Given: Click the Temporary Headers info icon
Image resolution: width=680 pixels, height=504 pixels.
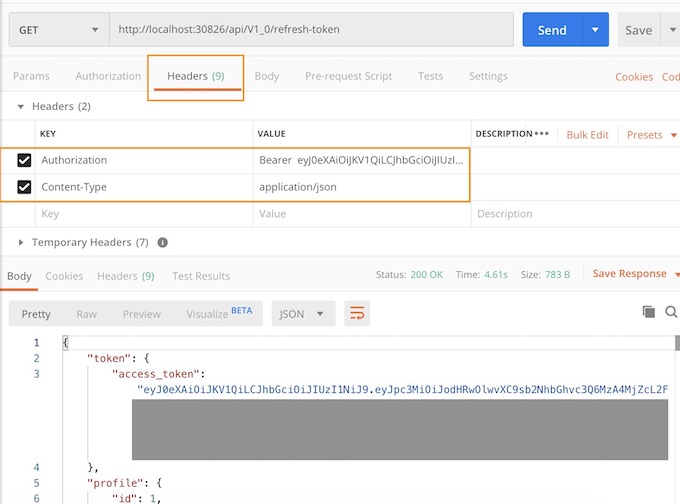Looking at the screenshot, I should pos(163,242).
